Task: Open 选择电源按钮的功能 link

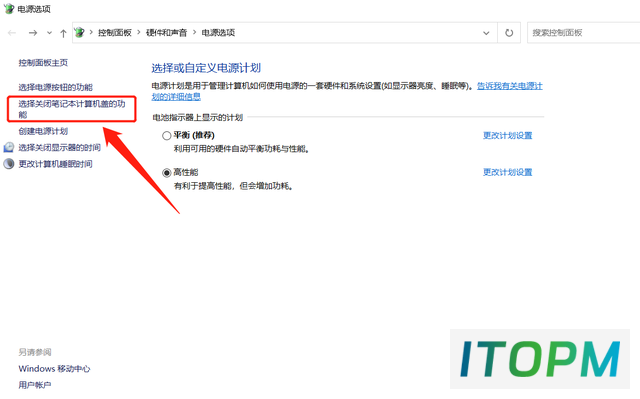Action: click(56, 87)
